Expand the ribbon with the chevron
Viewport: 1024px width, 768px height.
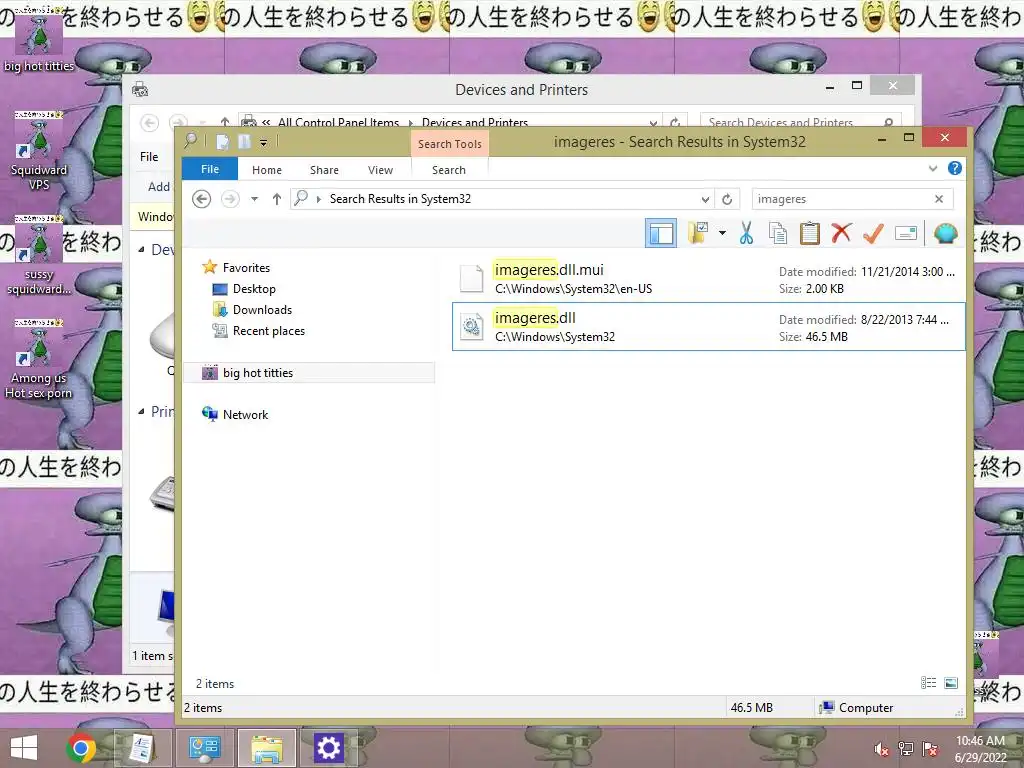pos(933,168)
